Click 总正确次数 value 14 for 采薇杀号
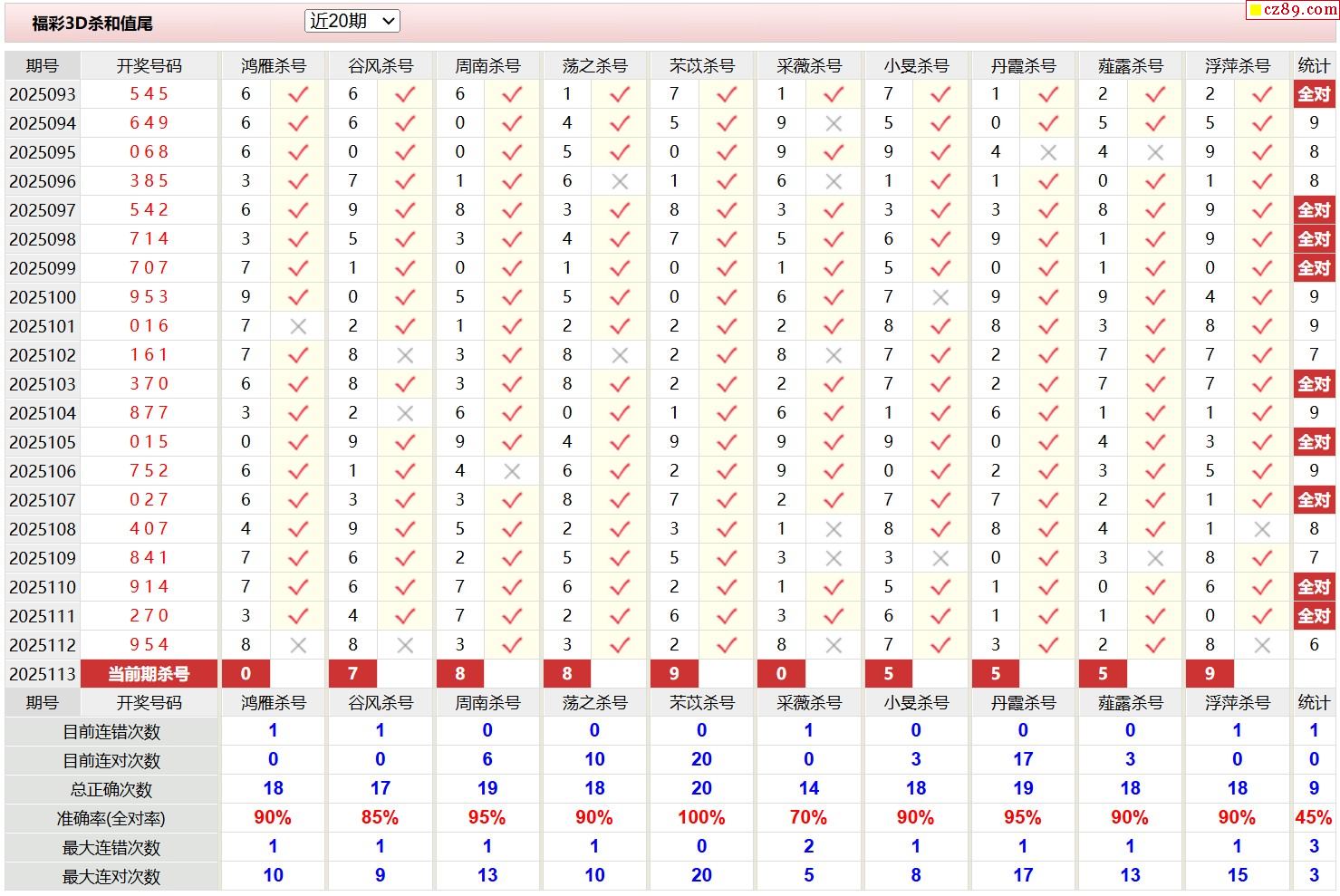Image resolution: width=1340 pixels, height=896 pixels. point(808,789)
